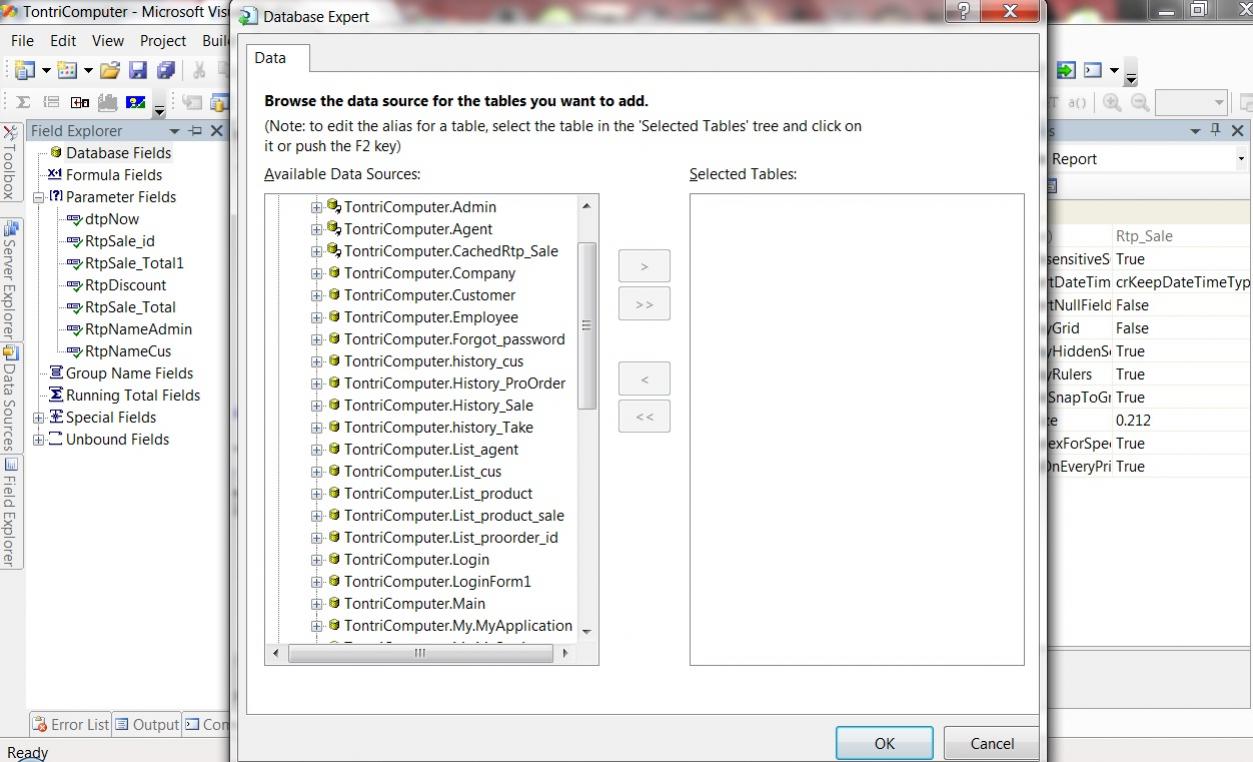The height and width of the screenshot is (762, 1253).
Task: Close the Field Explorer panel
Action: pos(216,131)
